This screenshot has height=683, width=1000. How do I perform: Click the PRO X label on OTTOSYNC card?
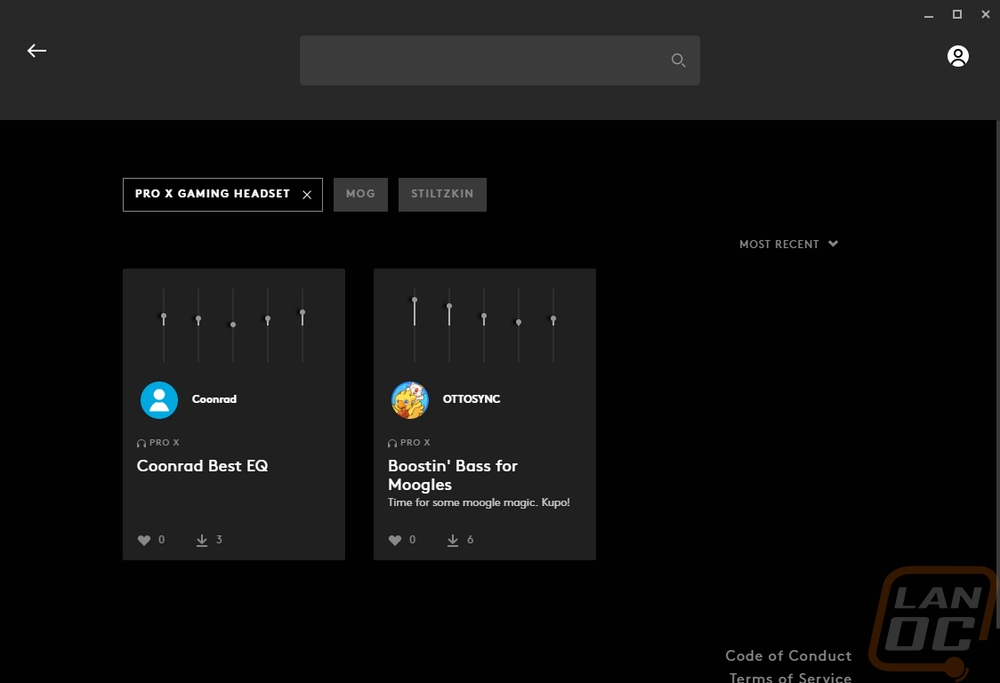(x=415, y=443)
